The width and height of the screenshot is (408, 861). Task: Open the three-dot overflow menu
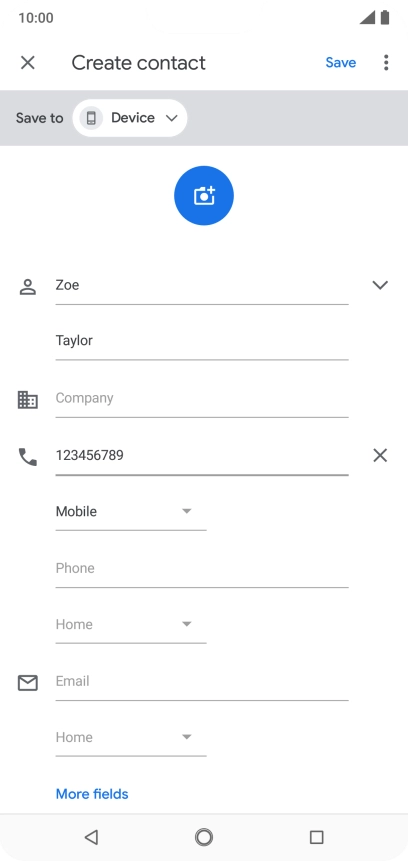pos(386,63)
